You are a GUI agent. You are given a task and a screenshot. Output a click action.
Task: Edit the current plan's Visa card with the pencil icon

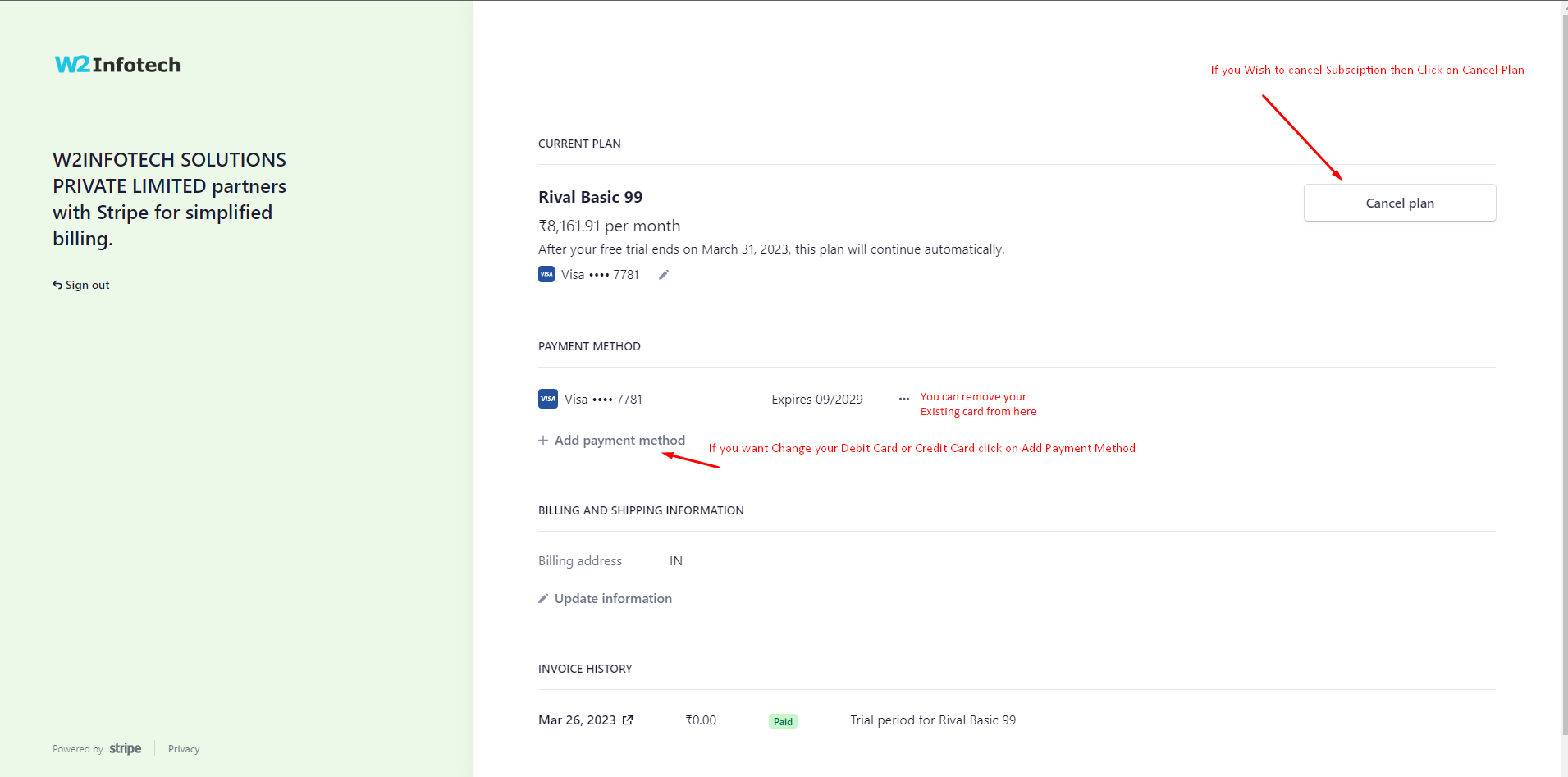(664, 275)
